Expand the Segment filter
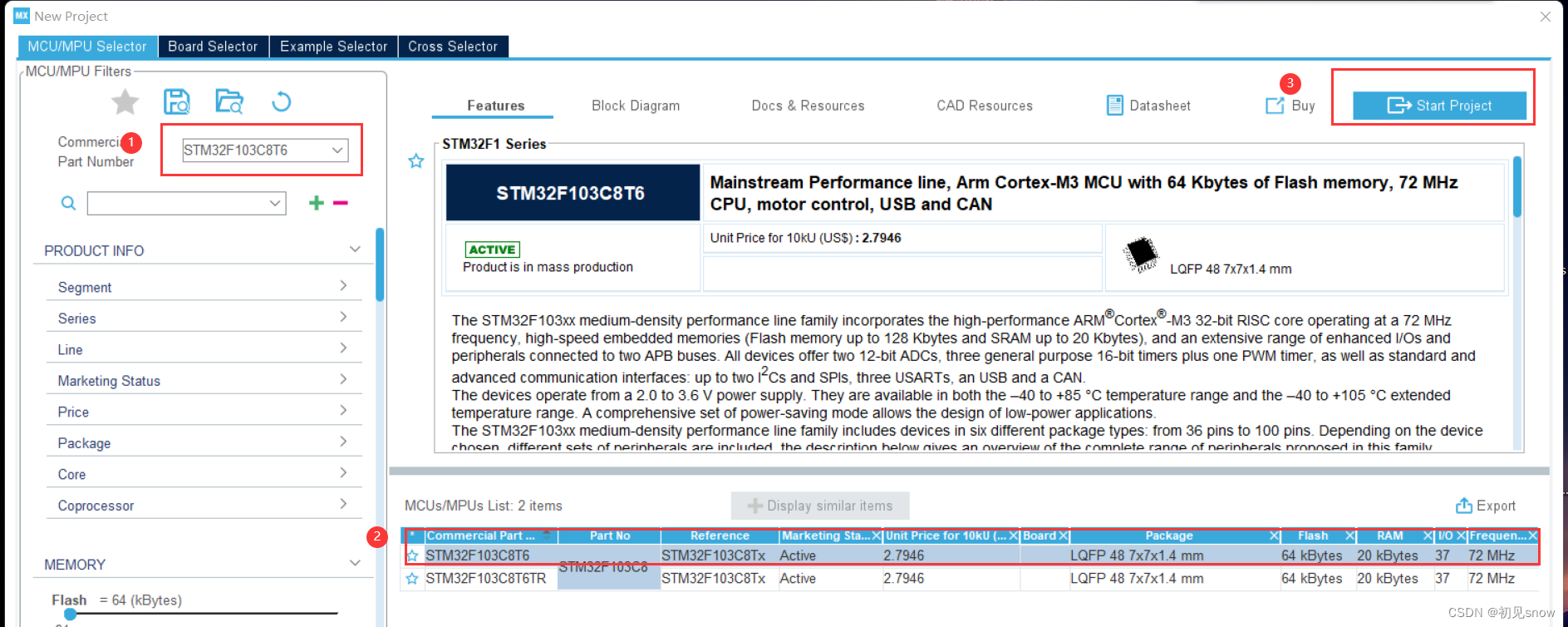 click(x=343, y=286)
